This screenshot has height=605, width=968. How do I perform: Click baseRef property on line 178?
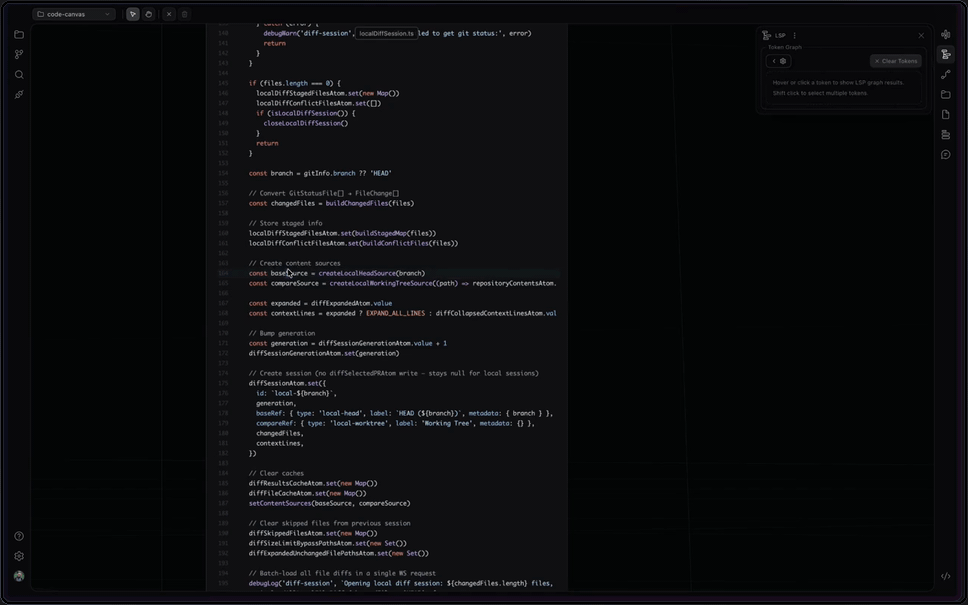point(270,413)
